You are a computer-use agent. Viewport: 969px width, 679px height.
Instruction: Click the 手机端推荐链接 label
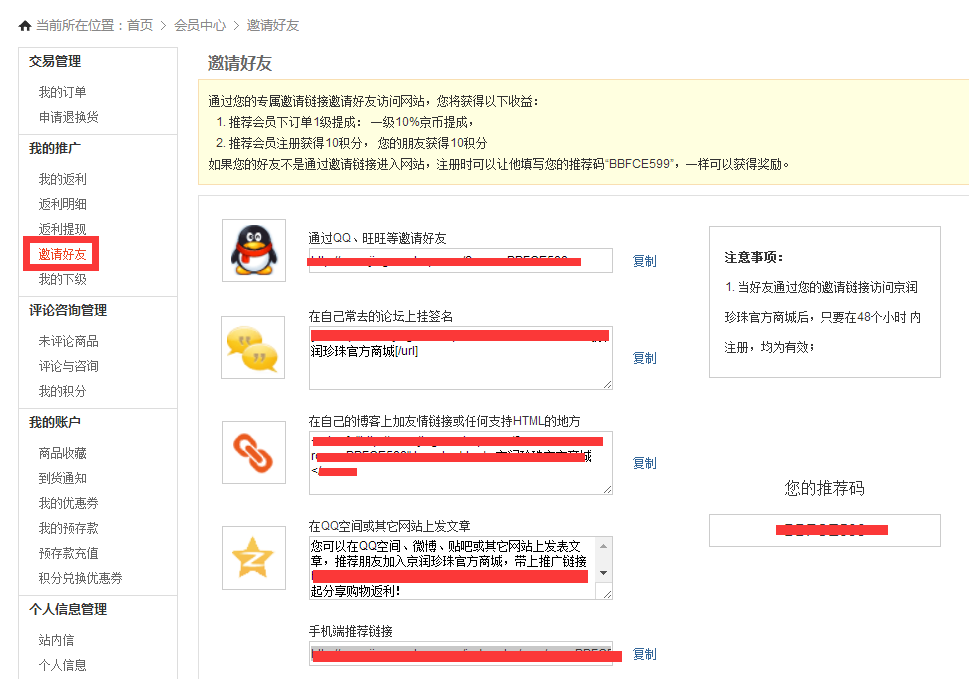click(350, 631)
